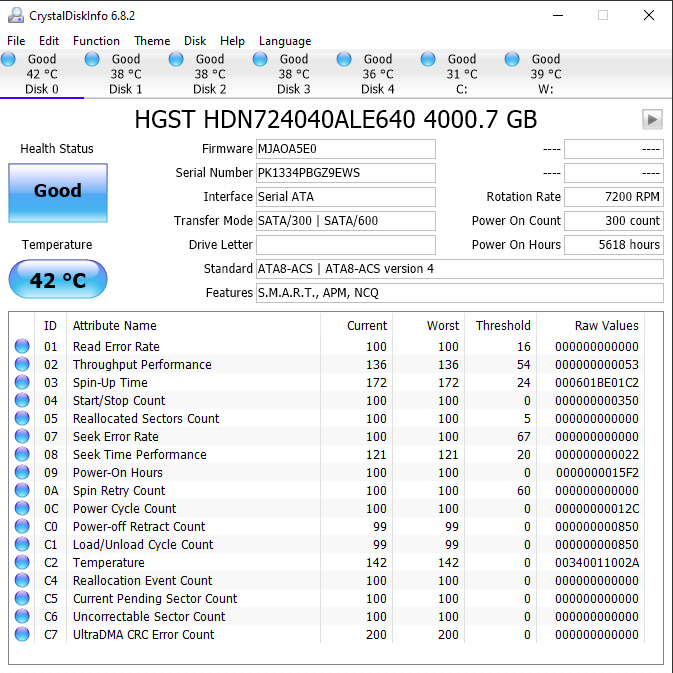Screen dimensions: 673x673
Task: Click the Current column header
Action: (x=356, y=325)
